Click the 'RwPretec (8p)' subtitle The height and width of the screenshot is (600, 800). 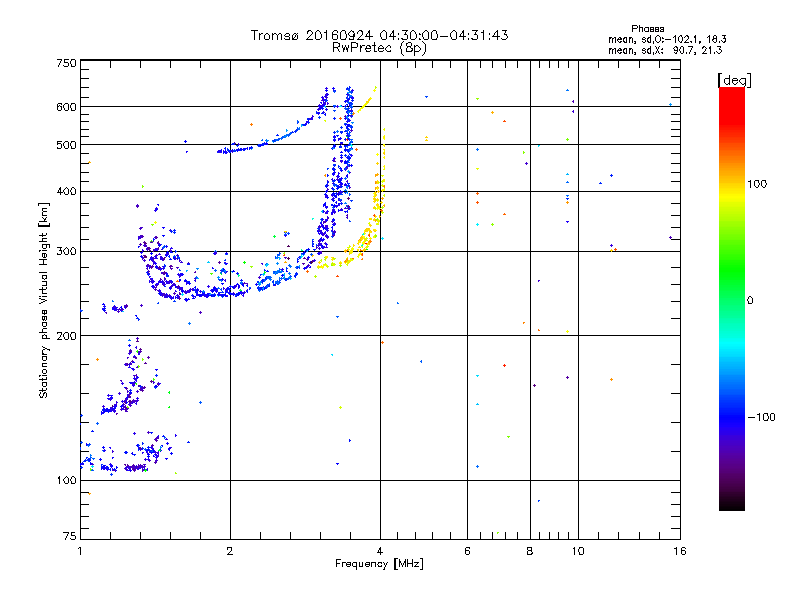point(379,48)
